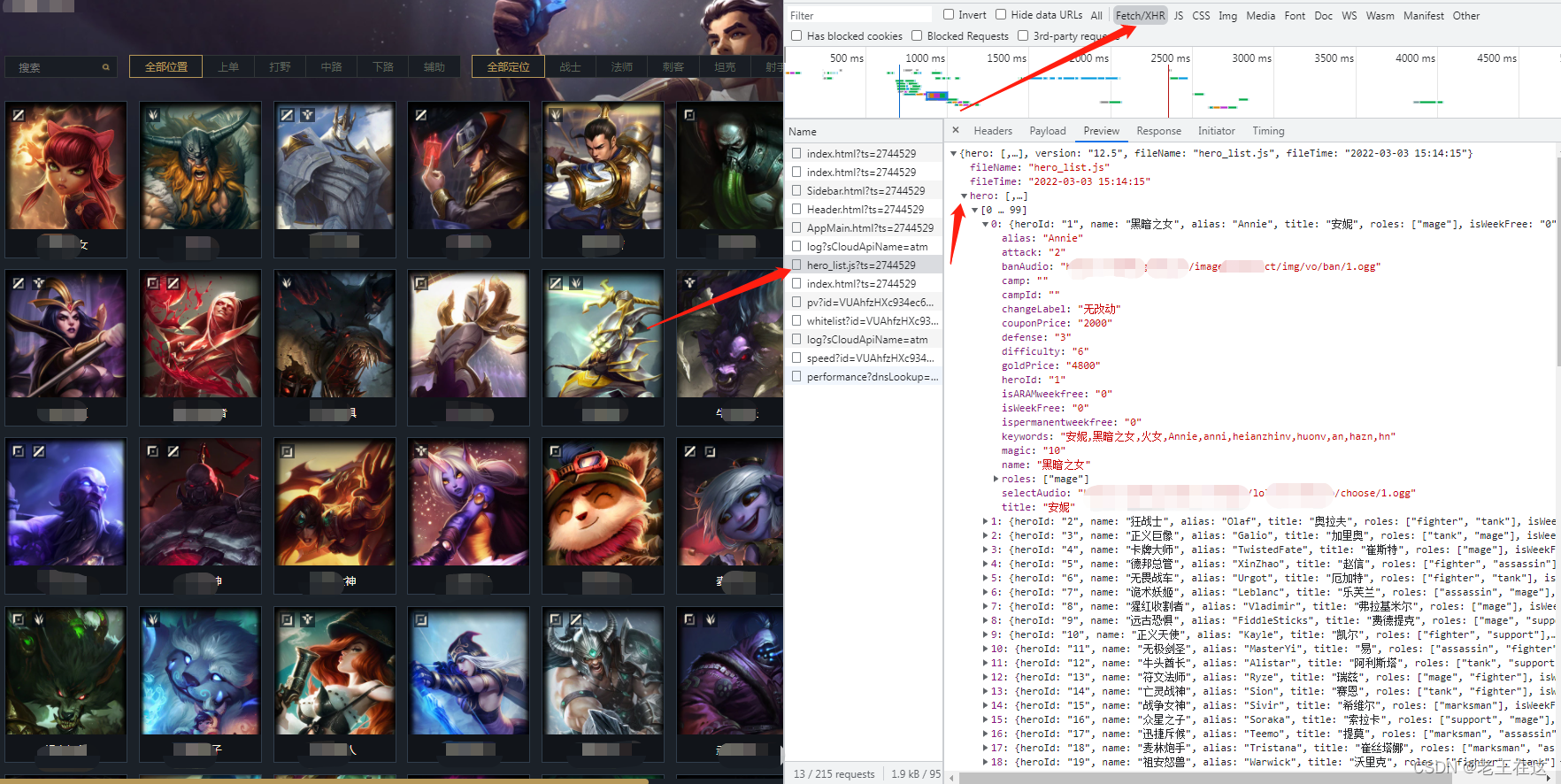
Task: Filter requests by Font type
Action: click(x=1295, y=15)
